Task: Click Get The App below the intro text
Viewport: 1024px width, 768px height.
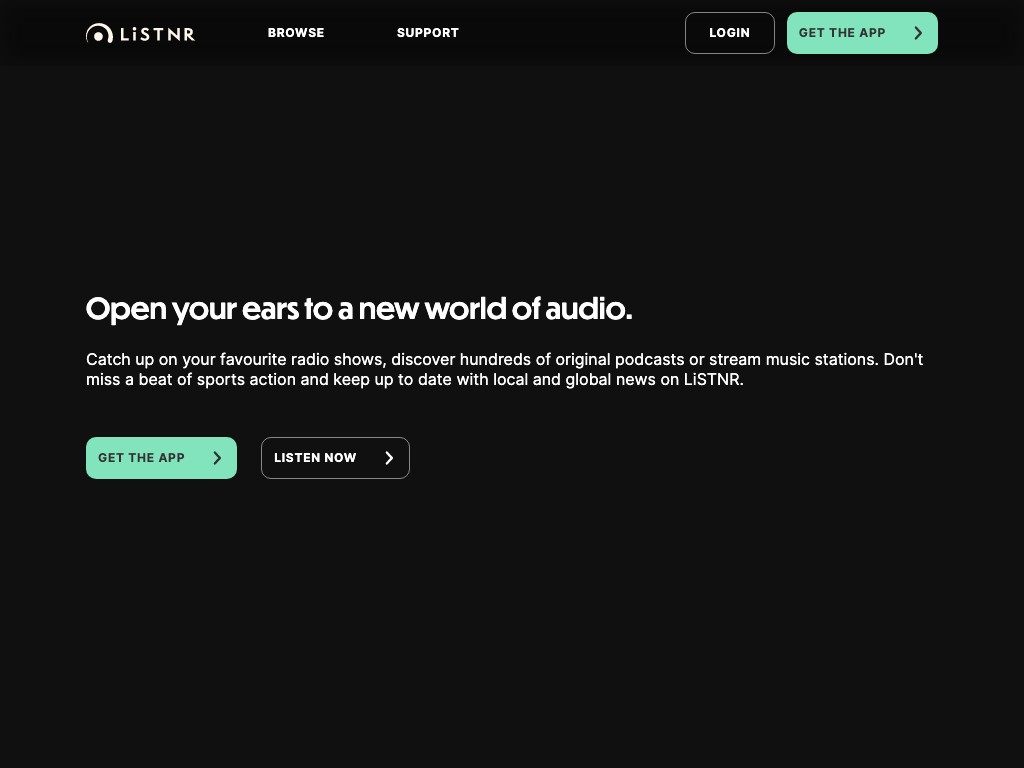Action: pyautogui.click(x=161, y=458)
